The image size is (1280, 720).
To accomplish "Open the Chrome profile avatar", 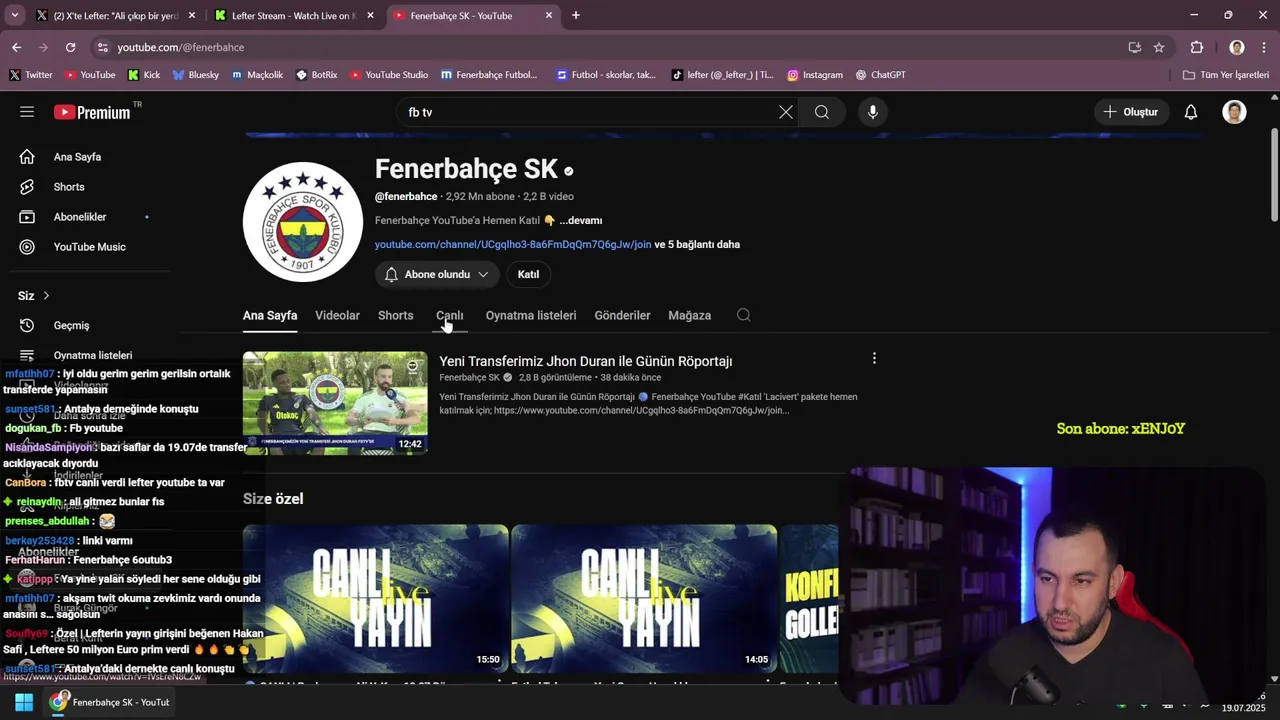I will click(1237, 47).
